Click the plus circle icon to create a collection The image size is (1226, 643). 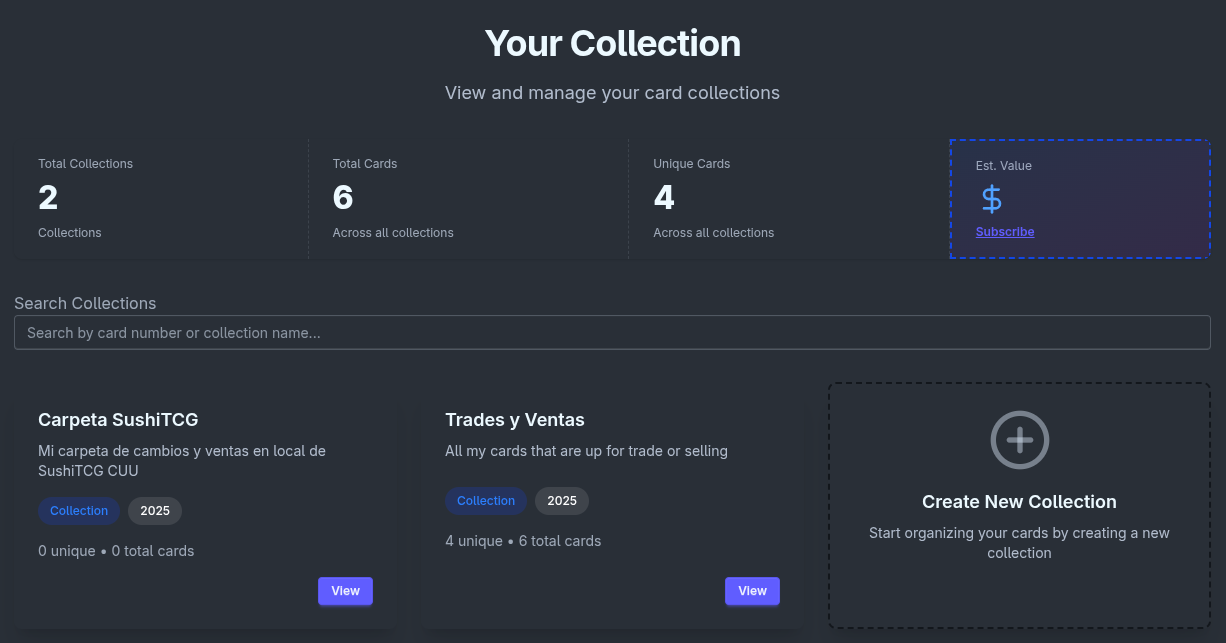(1019, 439)
